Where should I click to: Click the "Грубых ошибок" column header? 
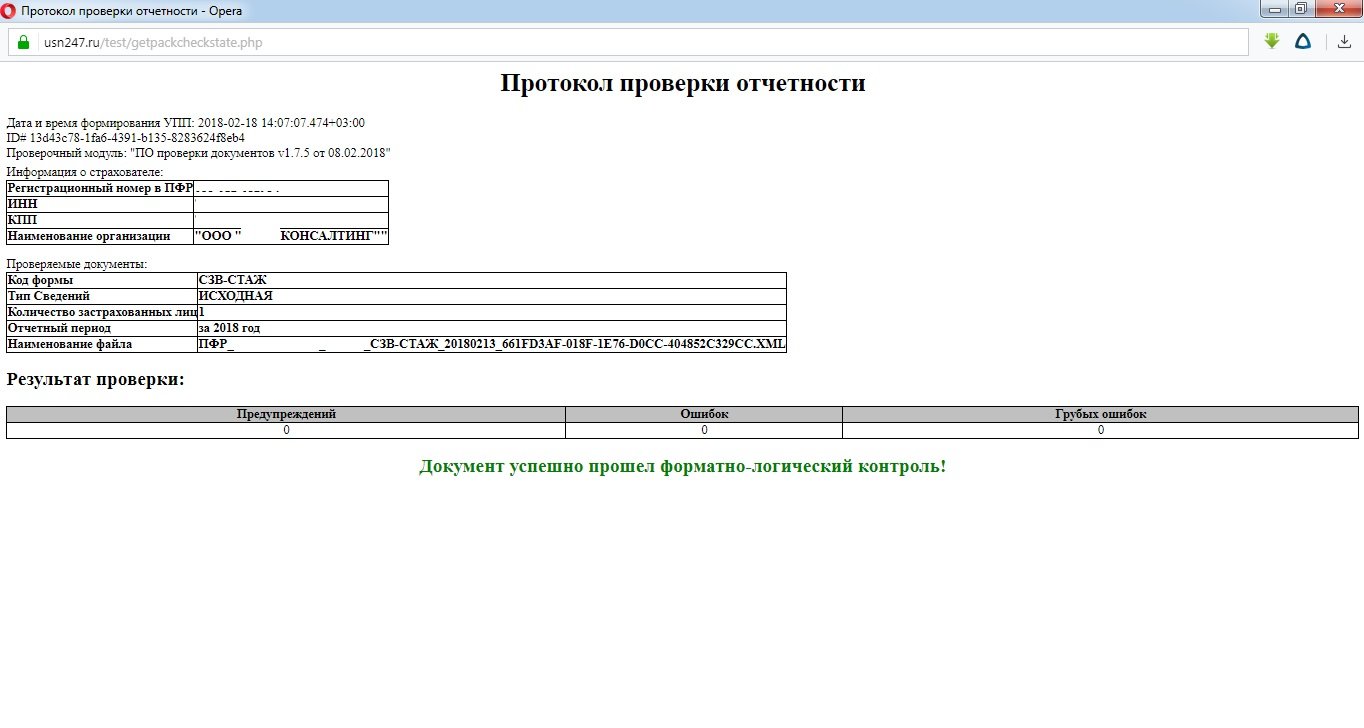(1100, 414)
